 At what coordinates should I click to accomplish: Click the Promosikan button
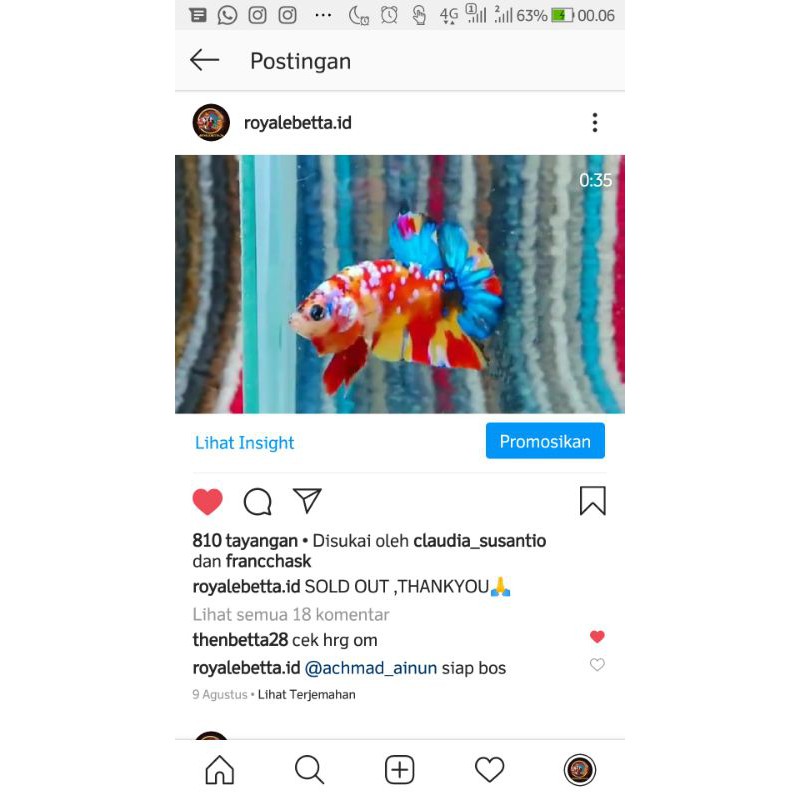tap(545, 441)
